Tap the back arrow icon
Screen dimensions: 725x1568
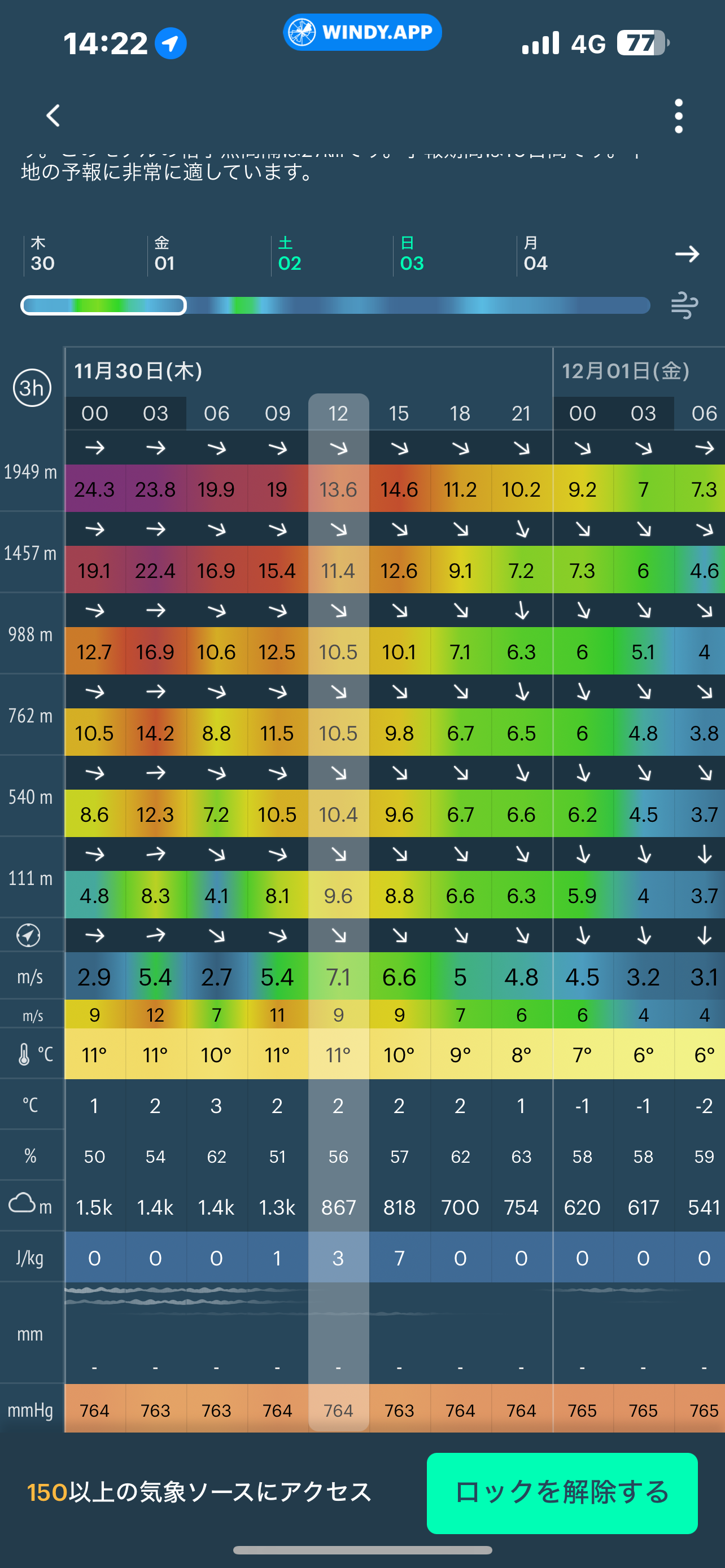(54, 116)
